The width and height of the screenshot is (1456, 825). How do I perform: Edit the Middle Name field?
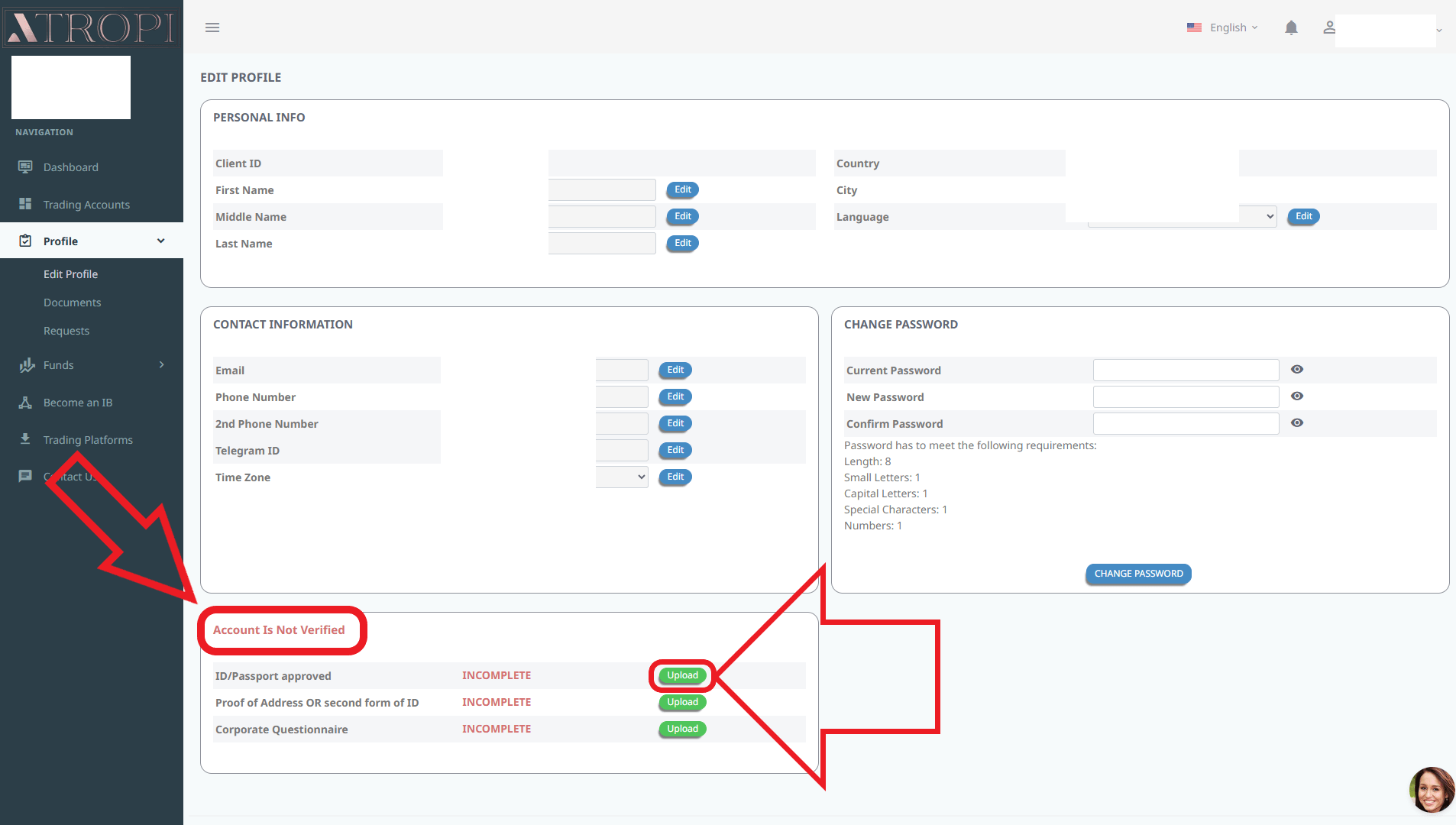[x=682, y=216]
